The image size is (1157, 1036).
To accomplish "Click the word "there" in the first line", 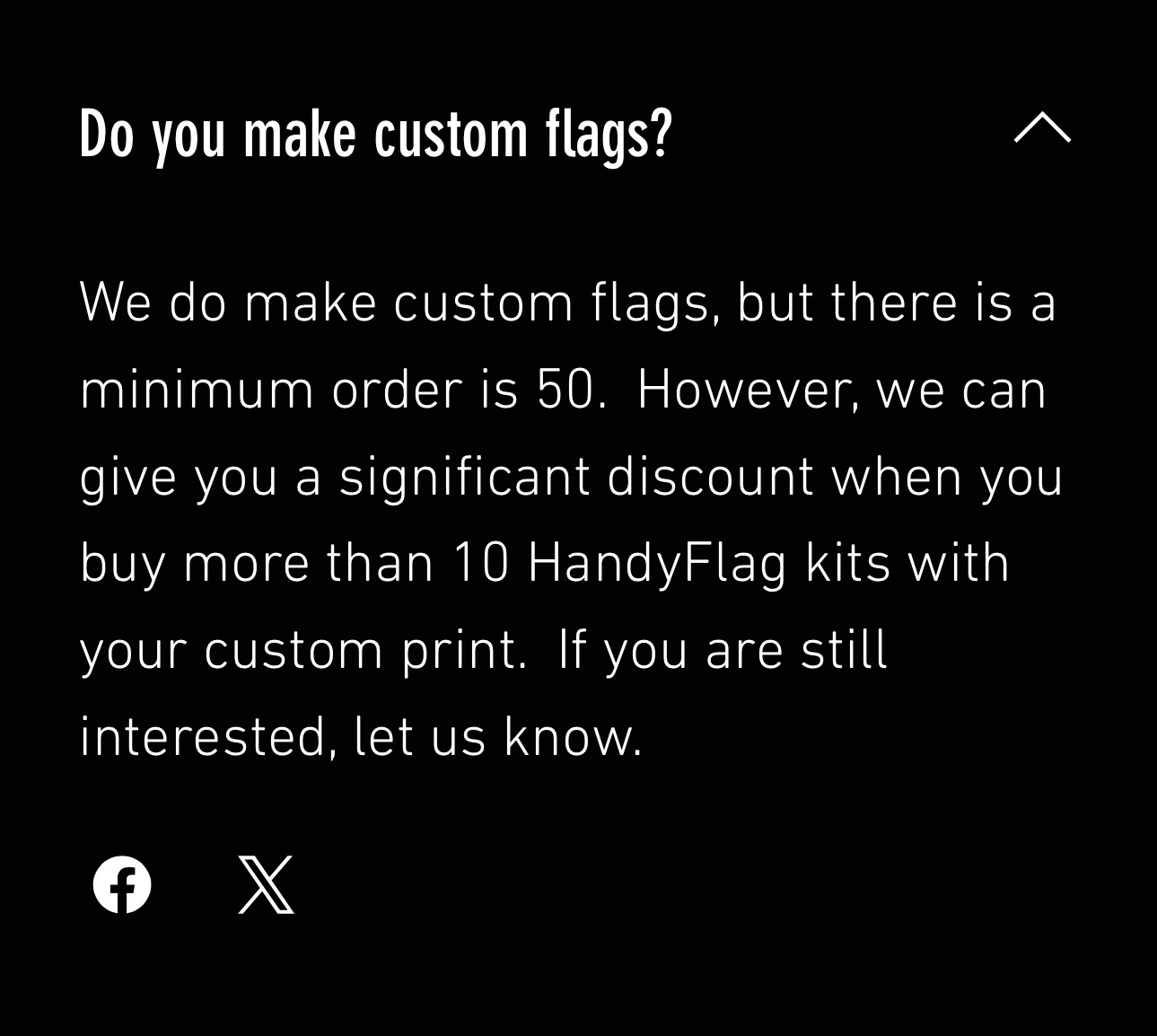I will (893, 303).
